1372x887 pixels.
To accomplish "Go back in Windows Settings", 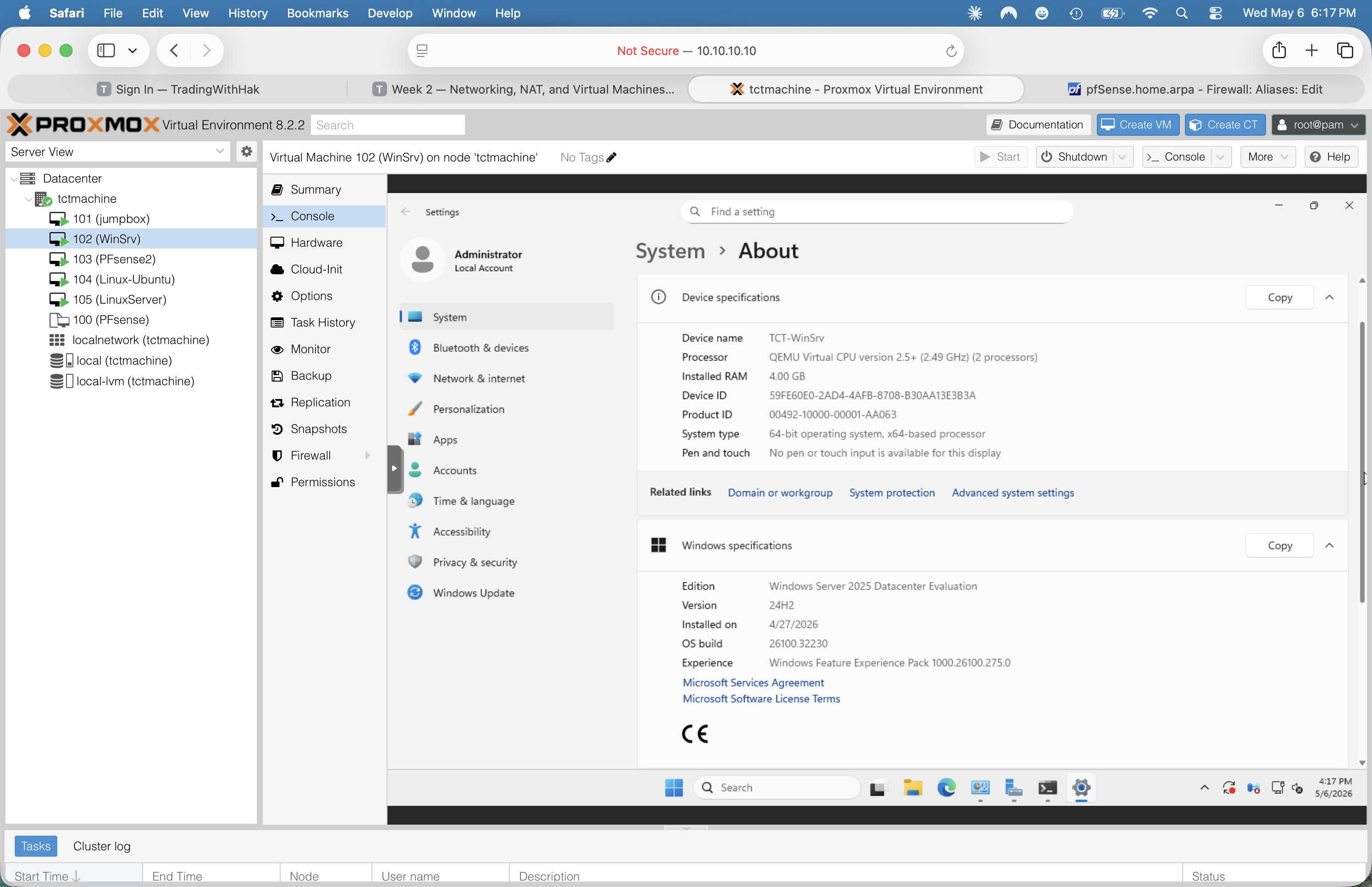I will pos(406,211).
